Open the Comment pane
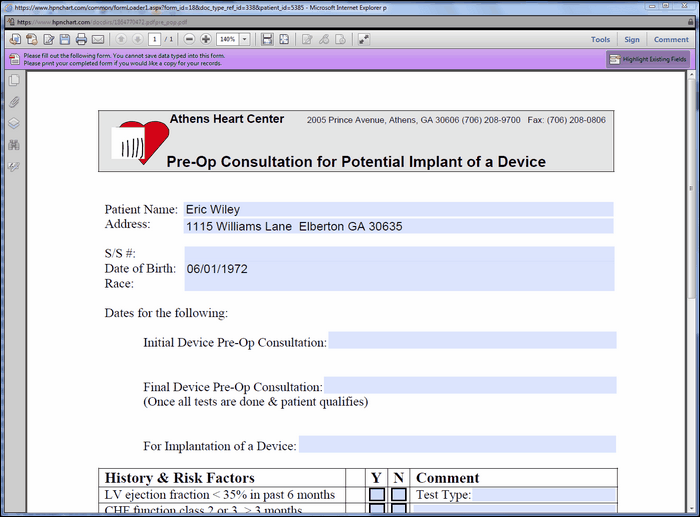 coord(671,39)
